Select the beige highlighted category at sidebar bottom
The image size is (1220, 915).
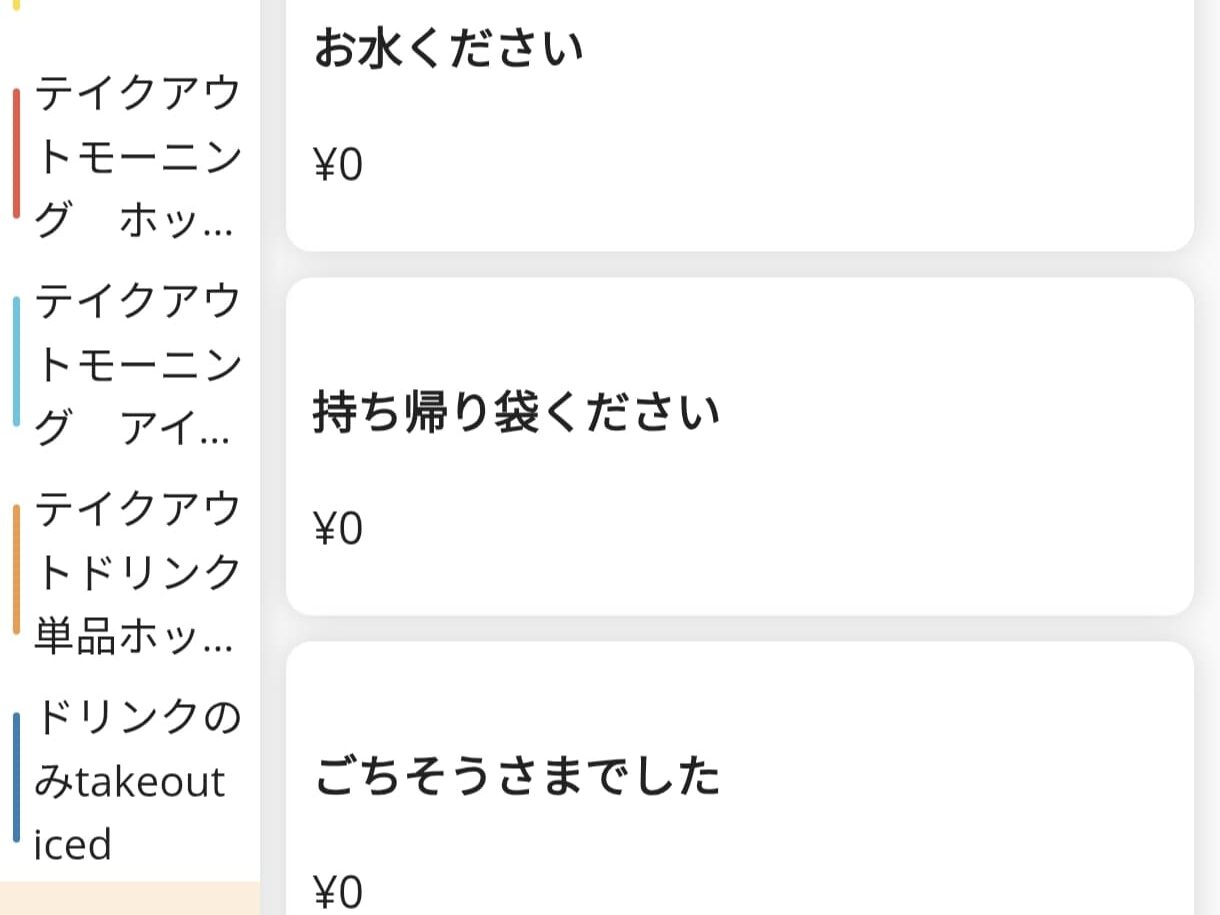pyautogui.click(x=130, y=898)
